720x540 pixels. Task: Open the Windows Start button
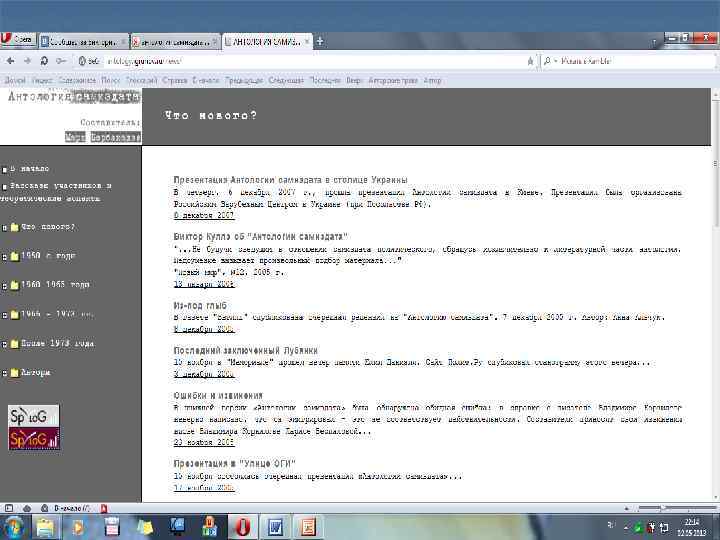pos(14,527)
